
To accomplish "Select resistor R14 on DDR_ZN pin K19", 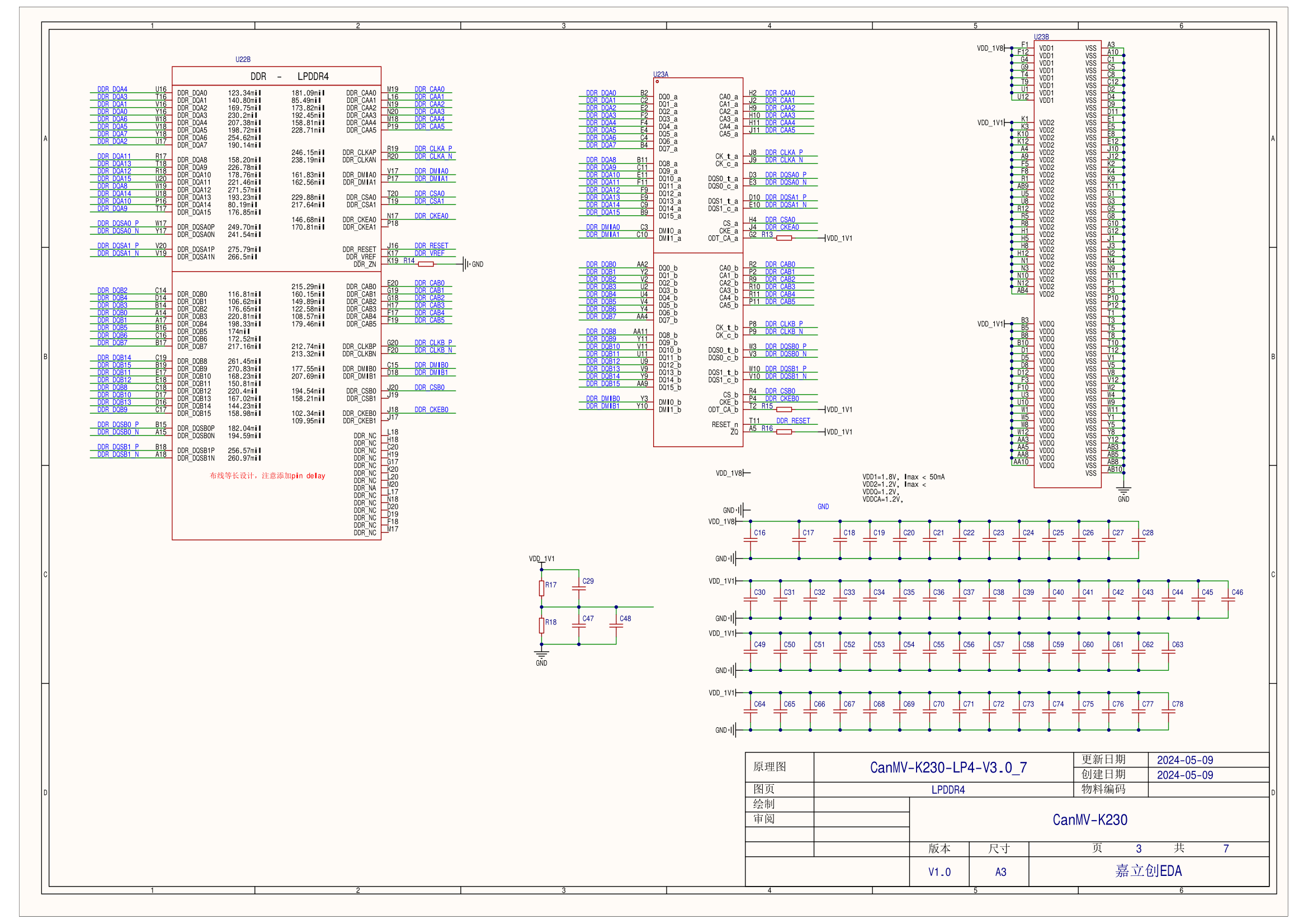I will coord(426,264).
